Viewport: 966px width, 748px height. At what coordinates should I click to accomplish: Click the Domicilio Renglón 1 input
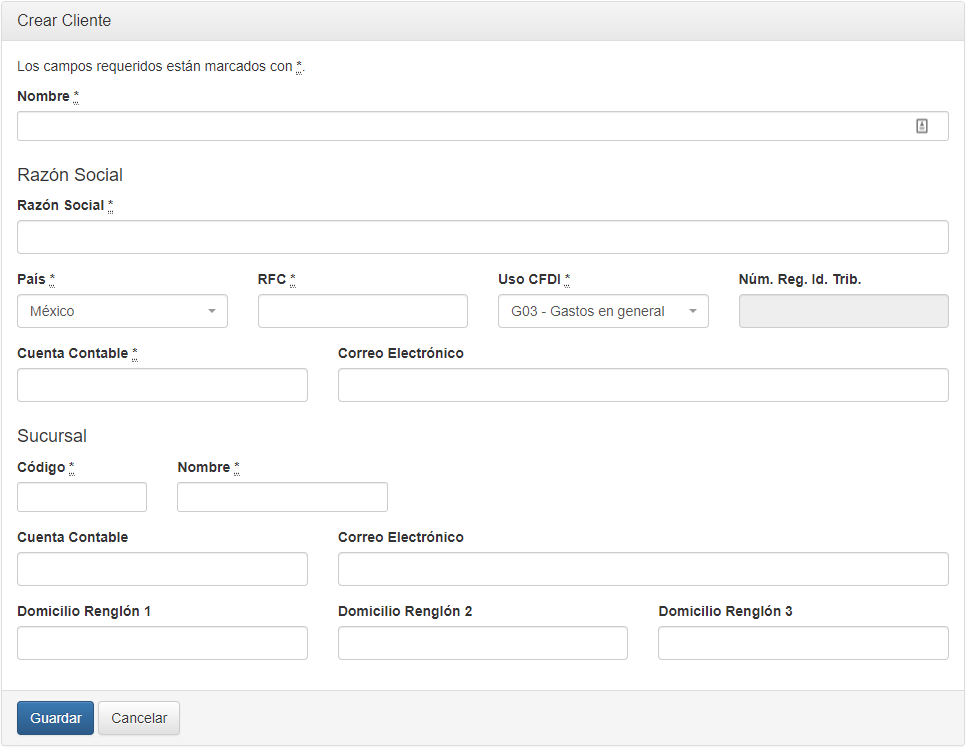(x=162, y=643)
